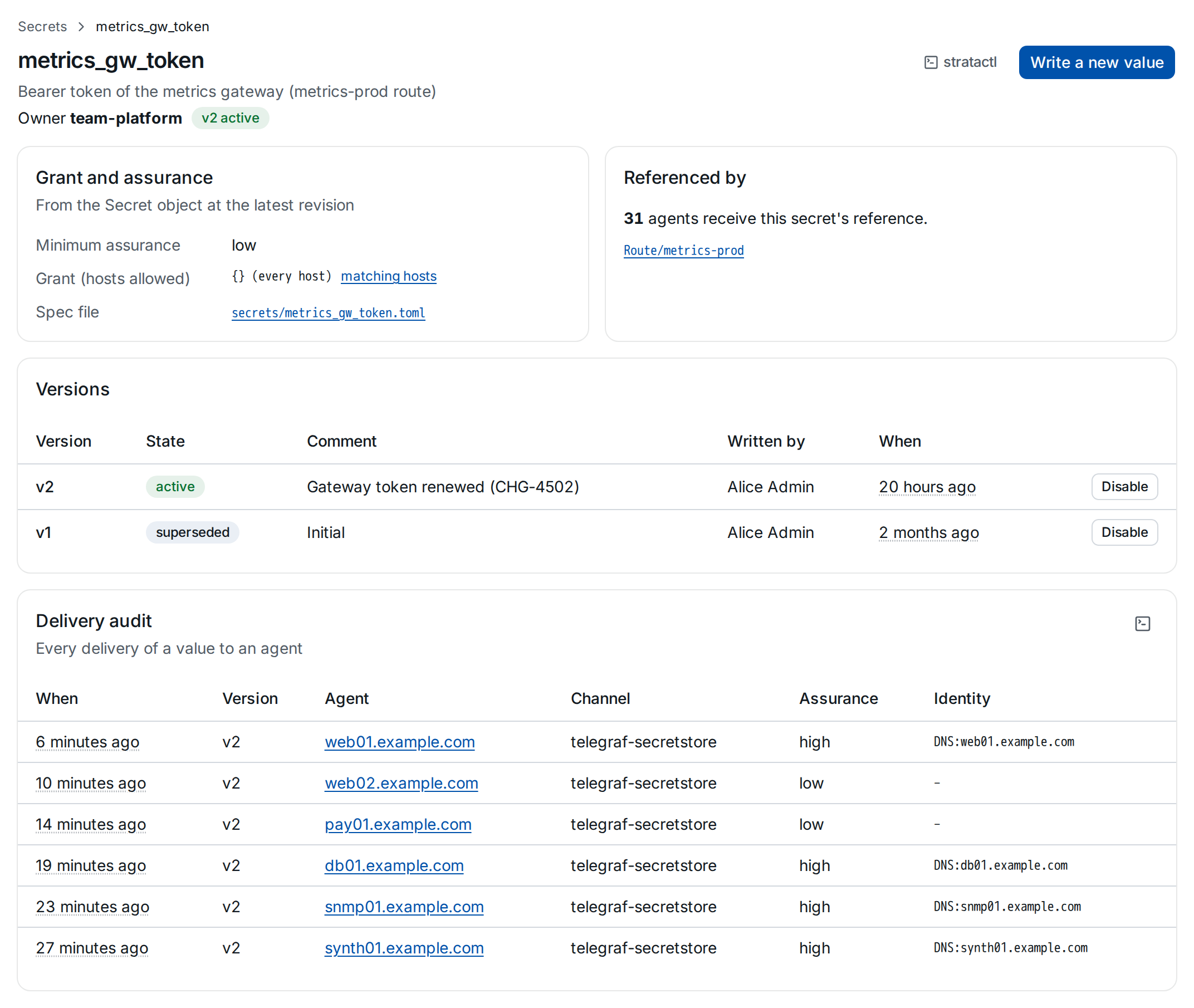Screen dimensions: 1194x1008
Task: Click Minimum assurance value low
Action: [x=244, y=245]
